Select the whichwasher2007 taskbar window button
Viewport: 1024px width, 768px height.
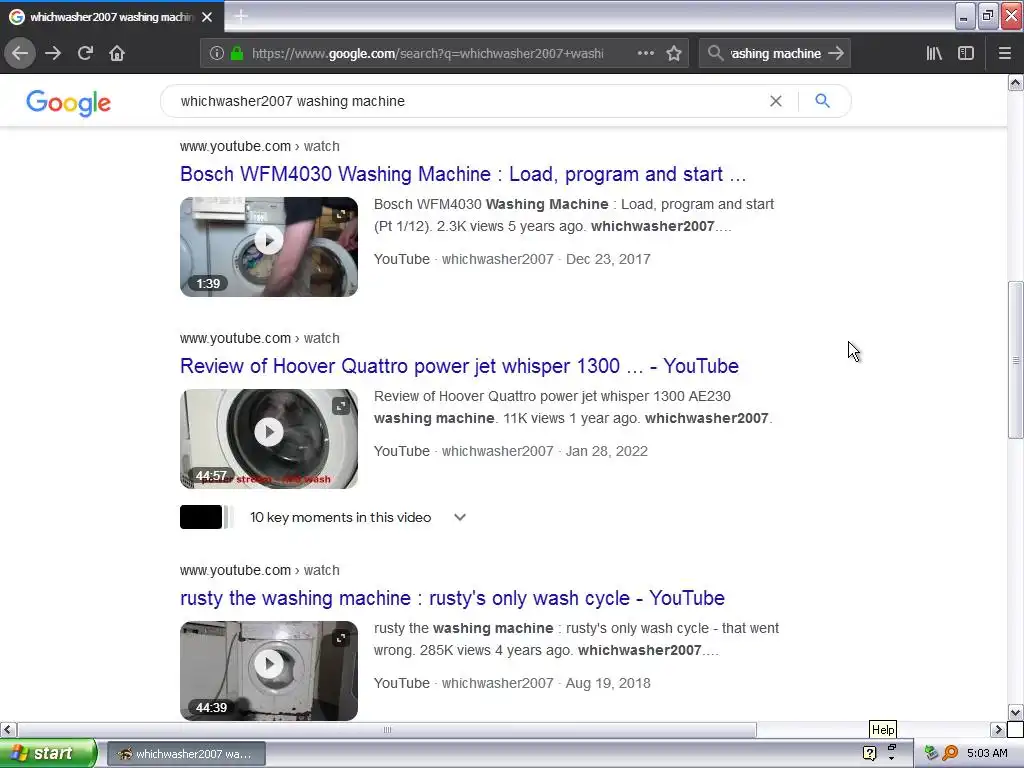pyautogui.click(x=186, y=754)
